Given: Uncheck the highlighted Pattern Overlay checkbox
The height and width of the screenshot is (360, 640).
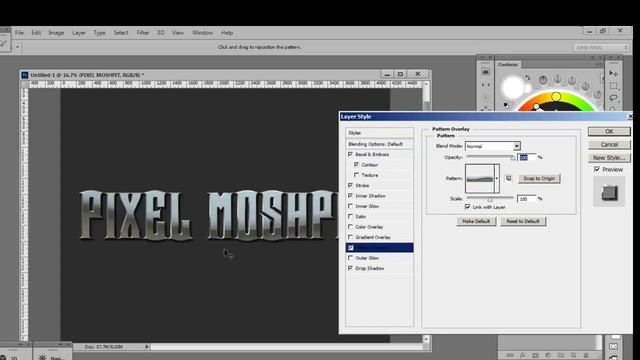Looking at the screenshot, I should (x=350, y=247).
